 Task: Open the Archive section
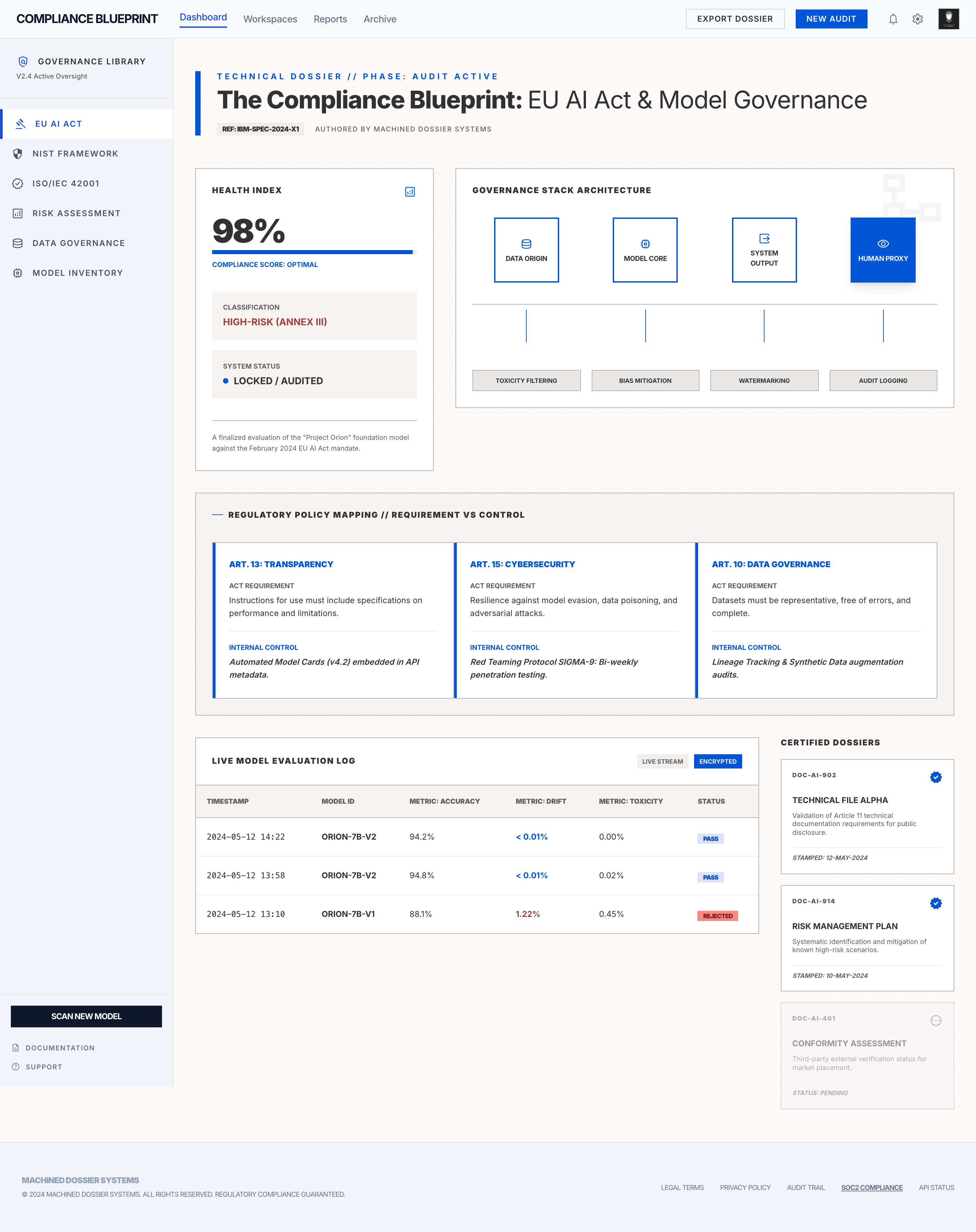tap(380, 19)
